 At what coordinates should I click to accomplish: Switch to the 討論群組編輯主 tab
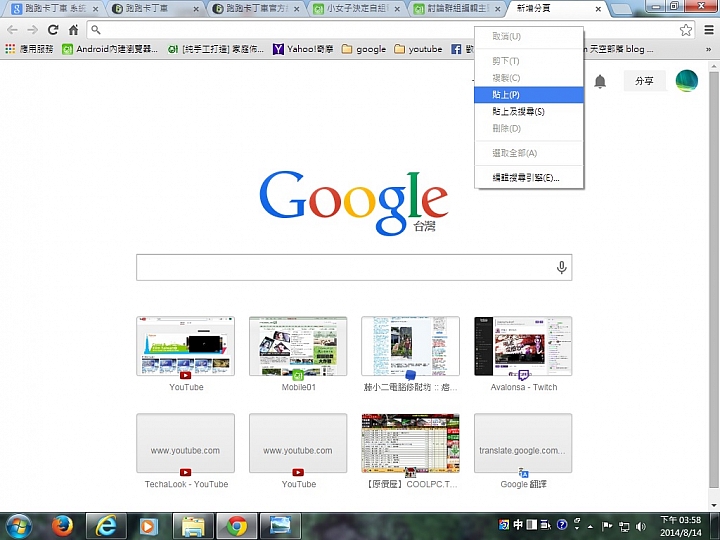coord(458,9)
